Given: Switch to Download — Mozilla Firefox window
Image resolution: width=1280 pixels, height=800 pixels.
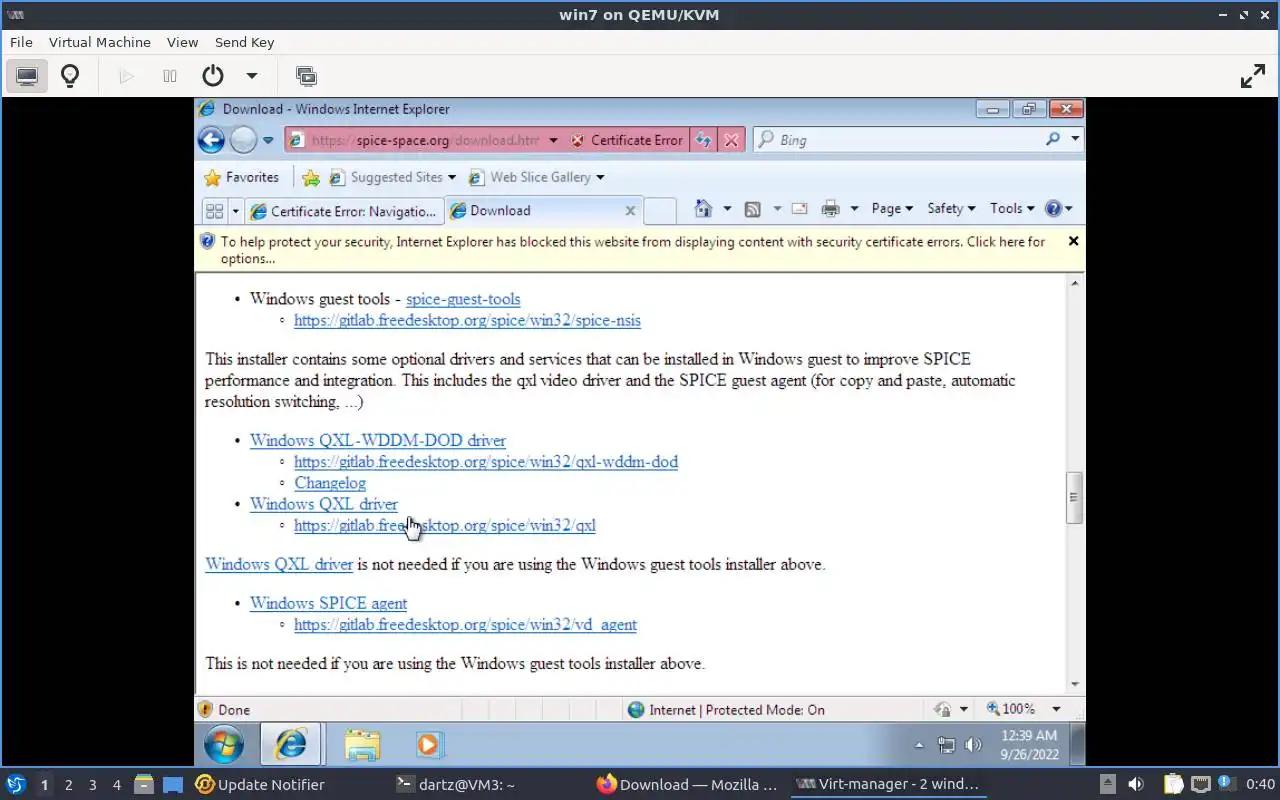Looking at the screenshot, I should point(687,785).
